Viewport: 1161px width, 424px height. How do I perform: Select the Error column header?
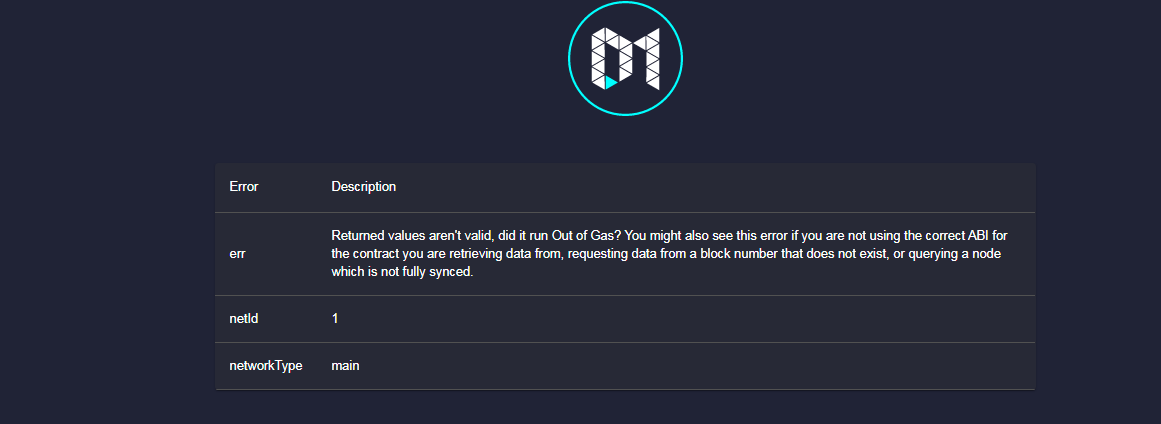(x=244, y=186)
